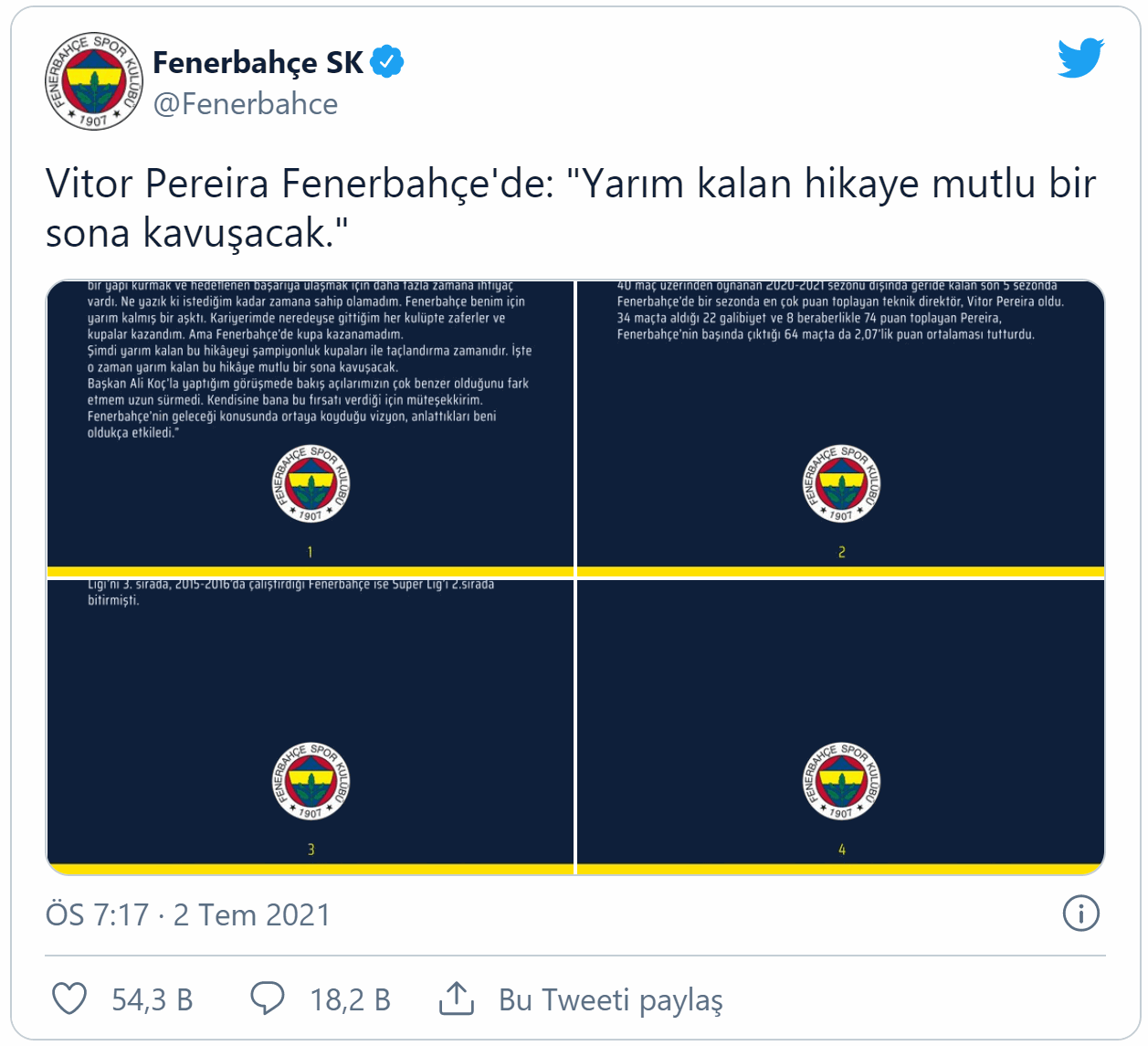Click the Twitter bird logo

point(1081,58)
